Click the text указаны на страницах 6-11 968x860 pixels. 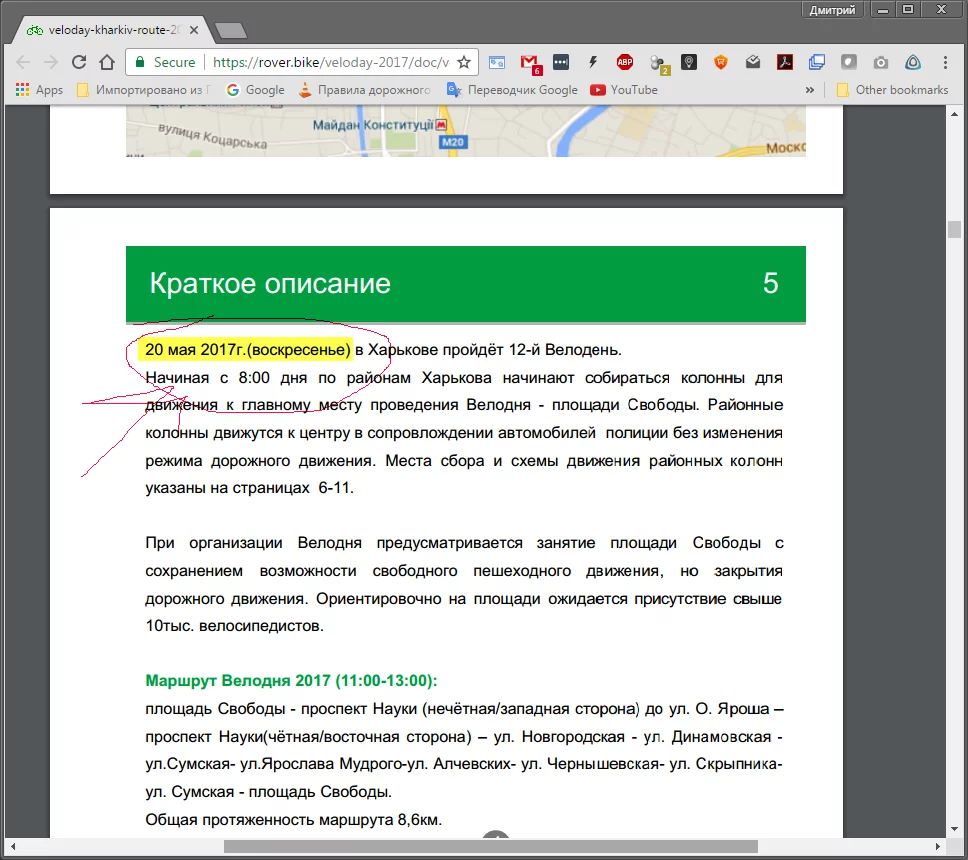coord(249,488)
